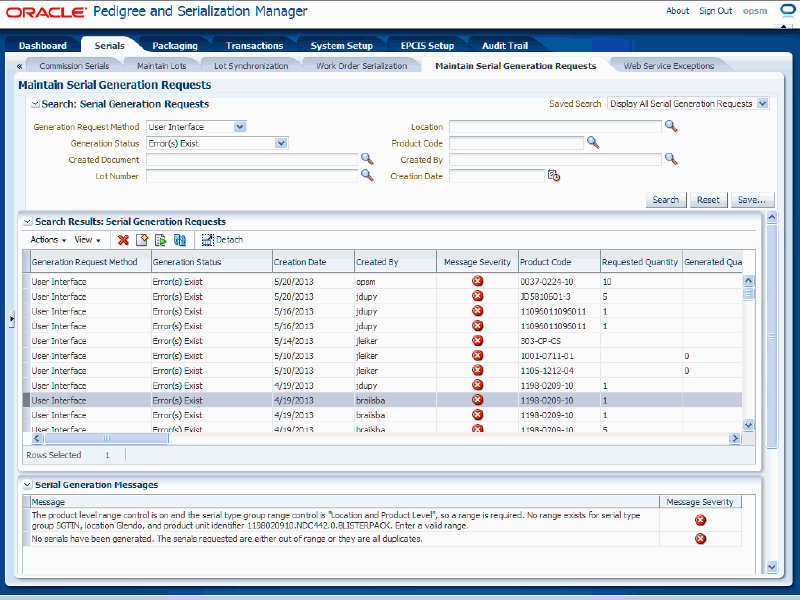This screenshot has height=600, width=800.
Task: Click the Search button
Action: pos(666,200)
